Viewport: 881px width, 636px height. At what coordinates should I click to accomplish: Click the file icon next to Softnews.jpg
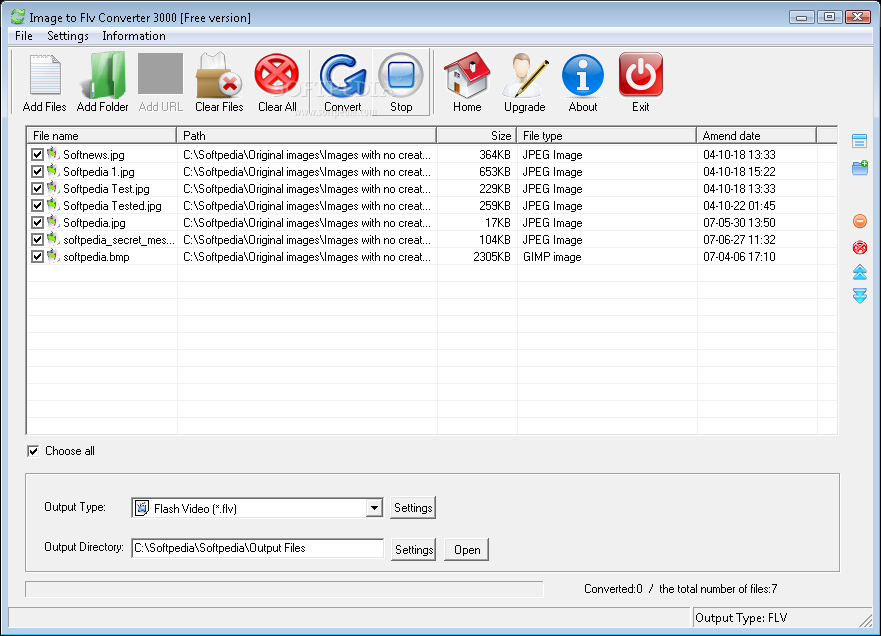[53, 153]
